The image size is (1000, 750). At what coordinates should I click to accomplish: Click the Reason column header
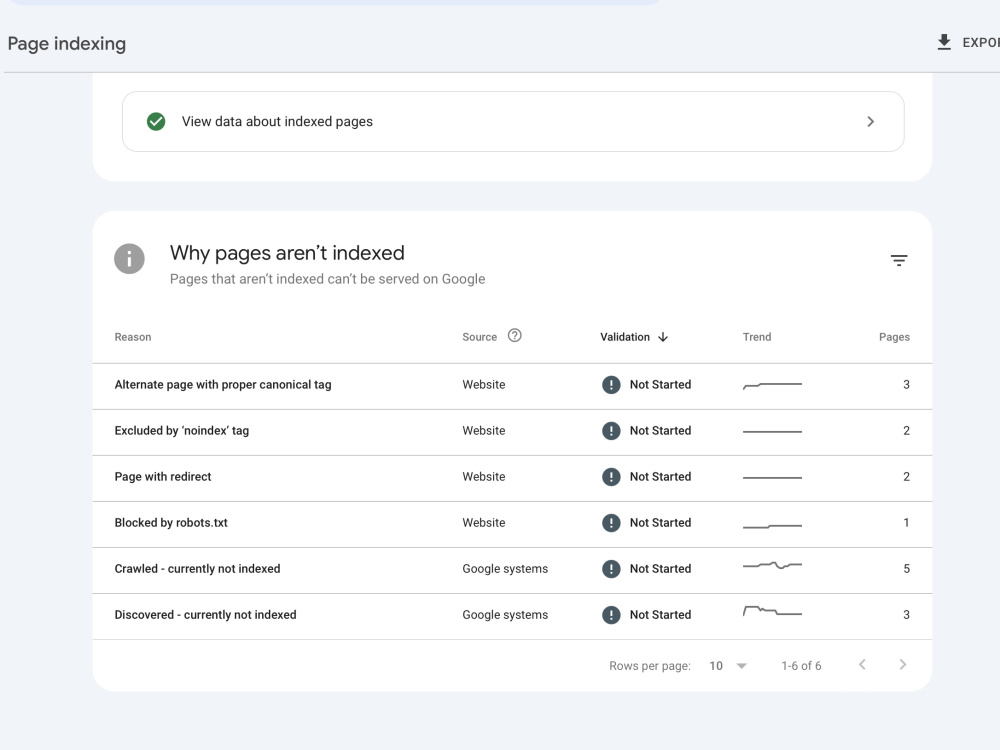coord(133,337)
